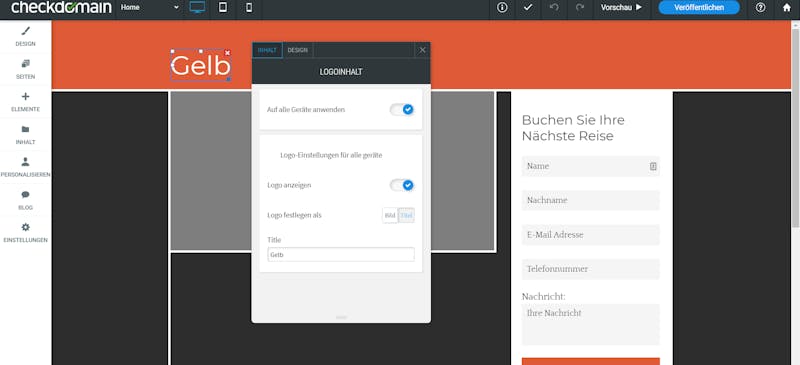Close the Logoinhalt panel
Viewport: 800px width, 365px height.
422,50
